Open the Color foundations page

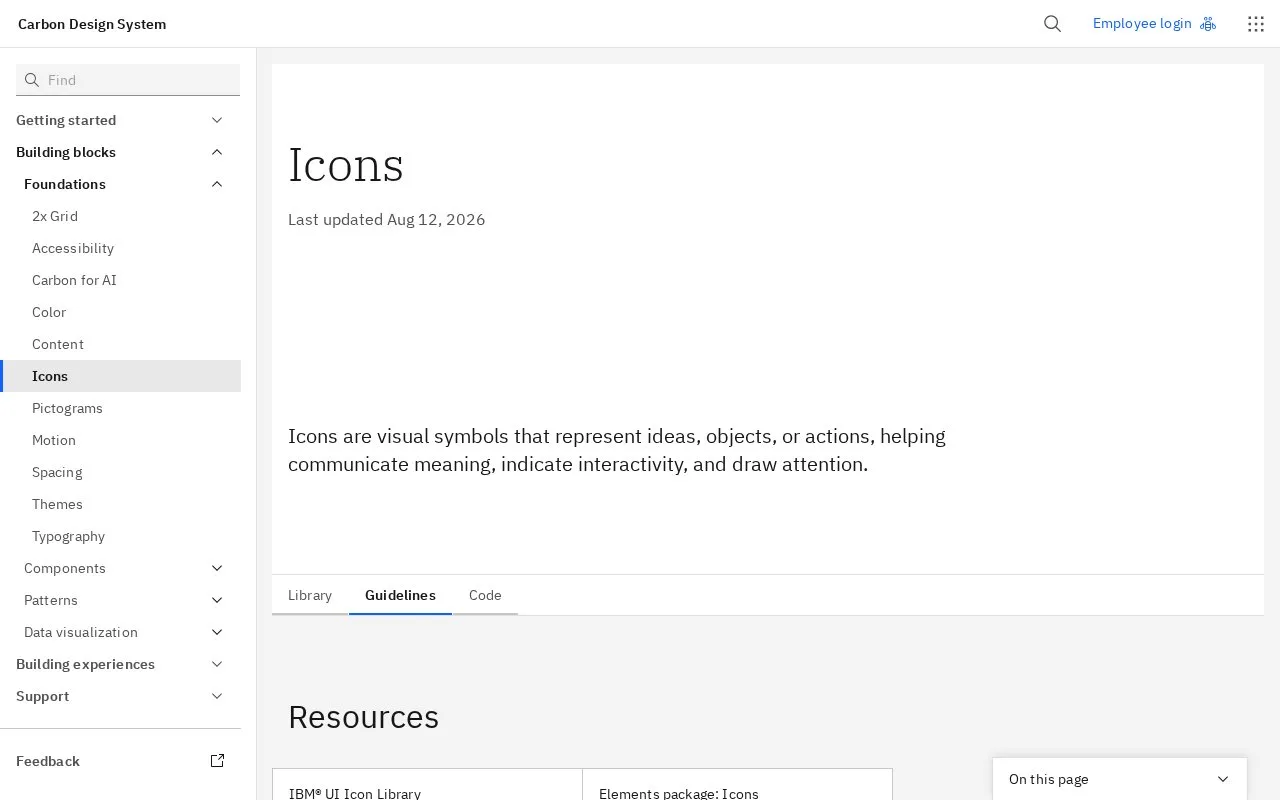[120, 312]
